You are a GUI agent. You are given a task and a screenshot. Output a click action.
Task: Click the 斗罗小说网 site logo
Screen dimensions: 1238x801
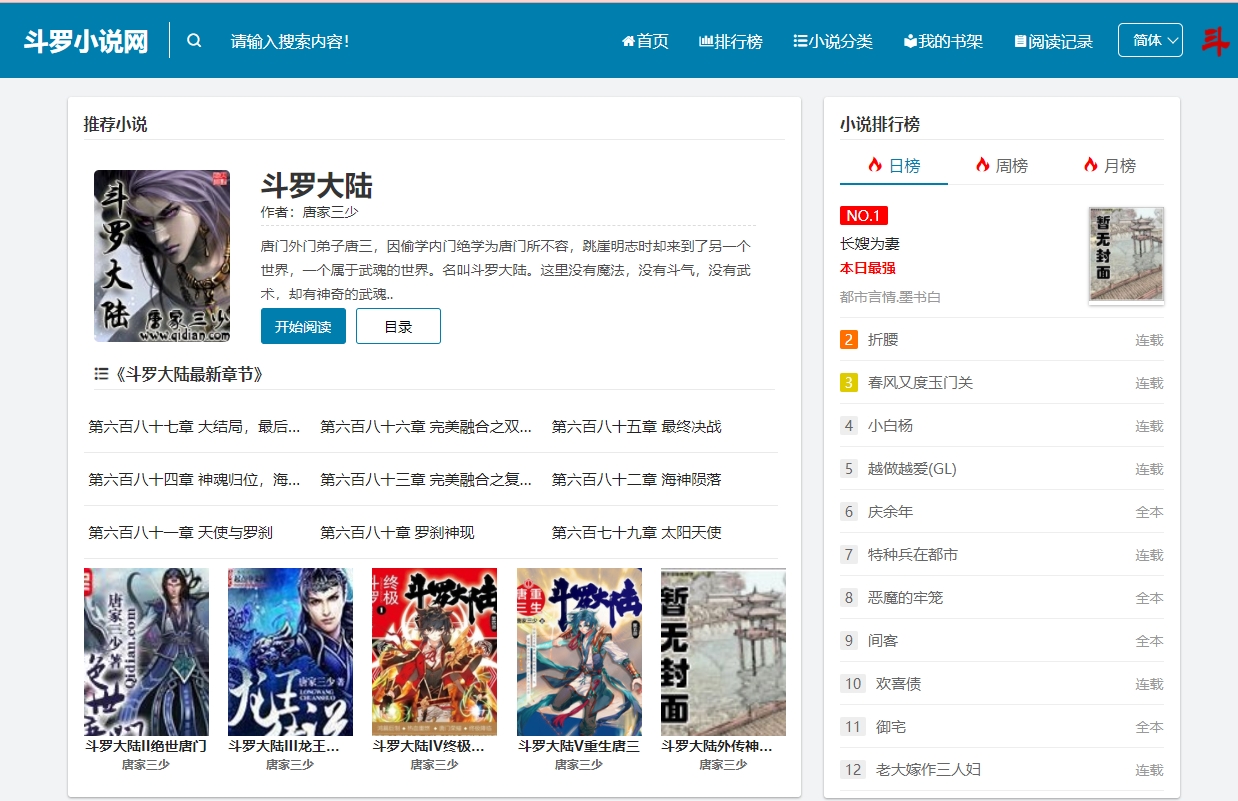coord(86,41)
